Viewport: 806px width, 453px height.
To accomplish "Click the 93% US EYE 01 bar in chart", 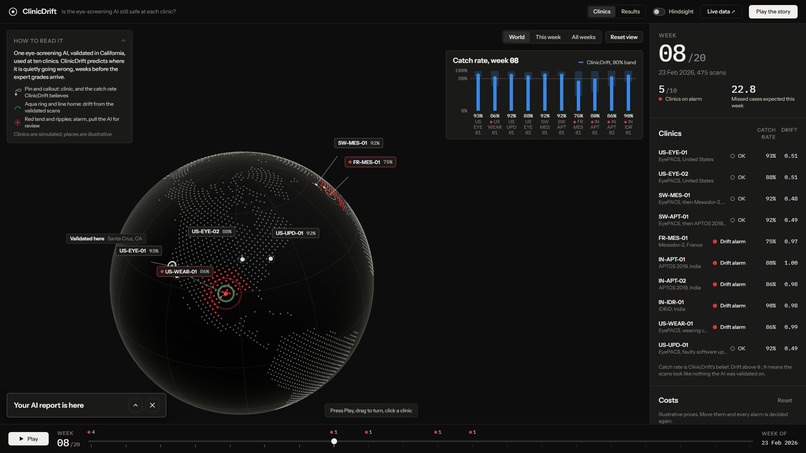I will (478, 92).
